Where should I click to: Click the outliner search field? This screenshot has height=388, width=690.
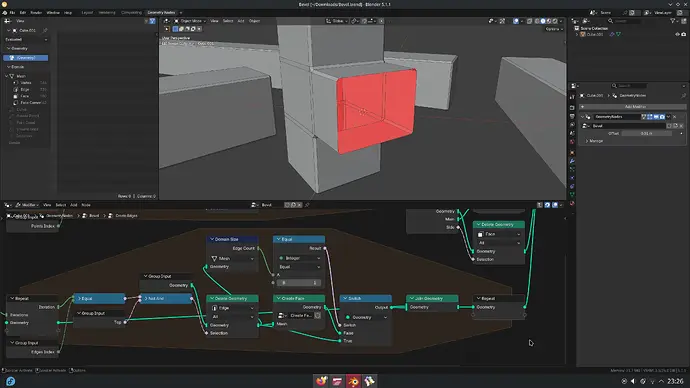tap(625, 21)
